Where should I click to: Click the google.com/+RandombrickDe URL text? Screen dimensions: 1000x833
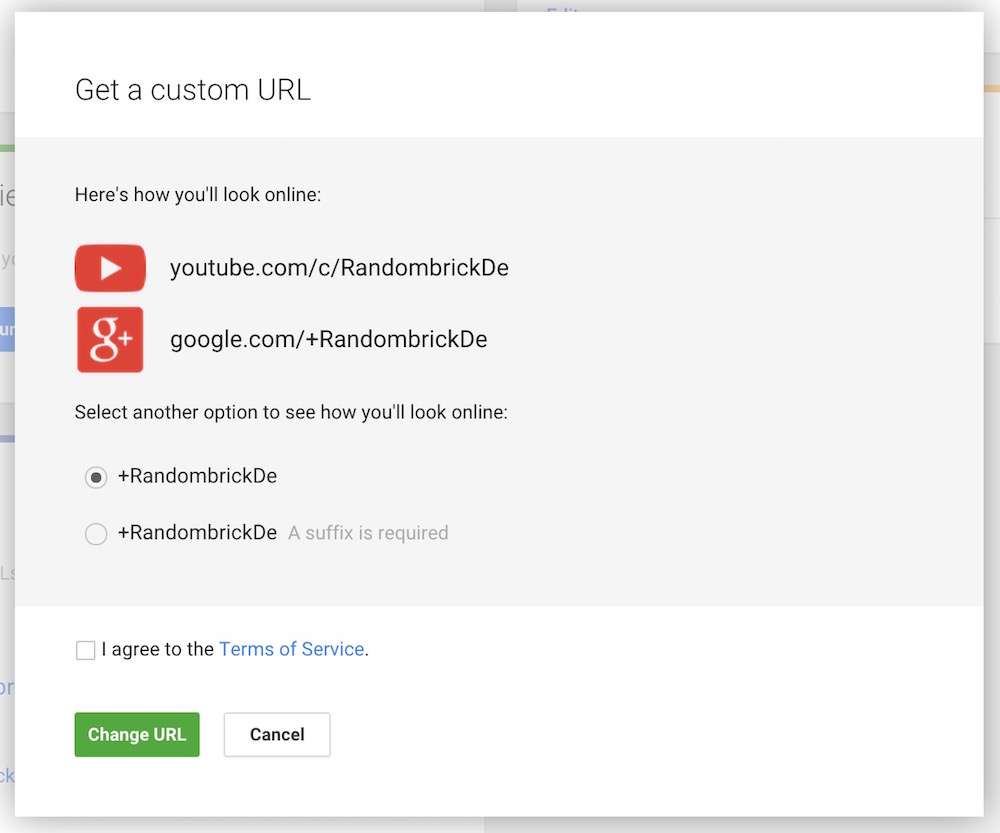point(328,339)
